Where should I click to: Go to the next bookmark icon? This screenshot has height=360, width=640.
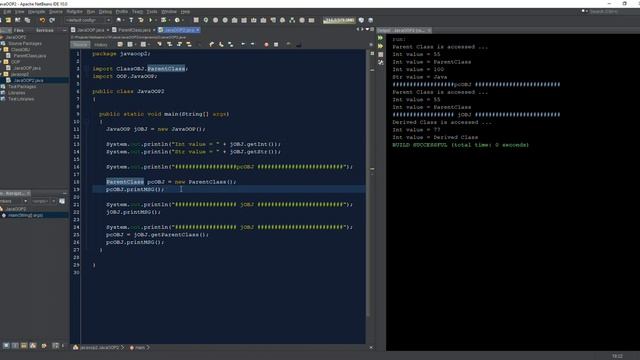coord(221,44)
